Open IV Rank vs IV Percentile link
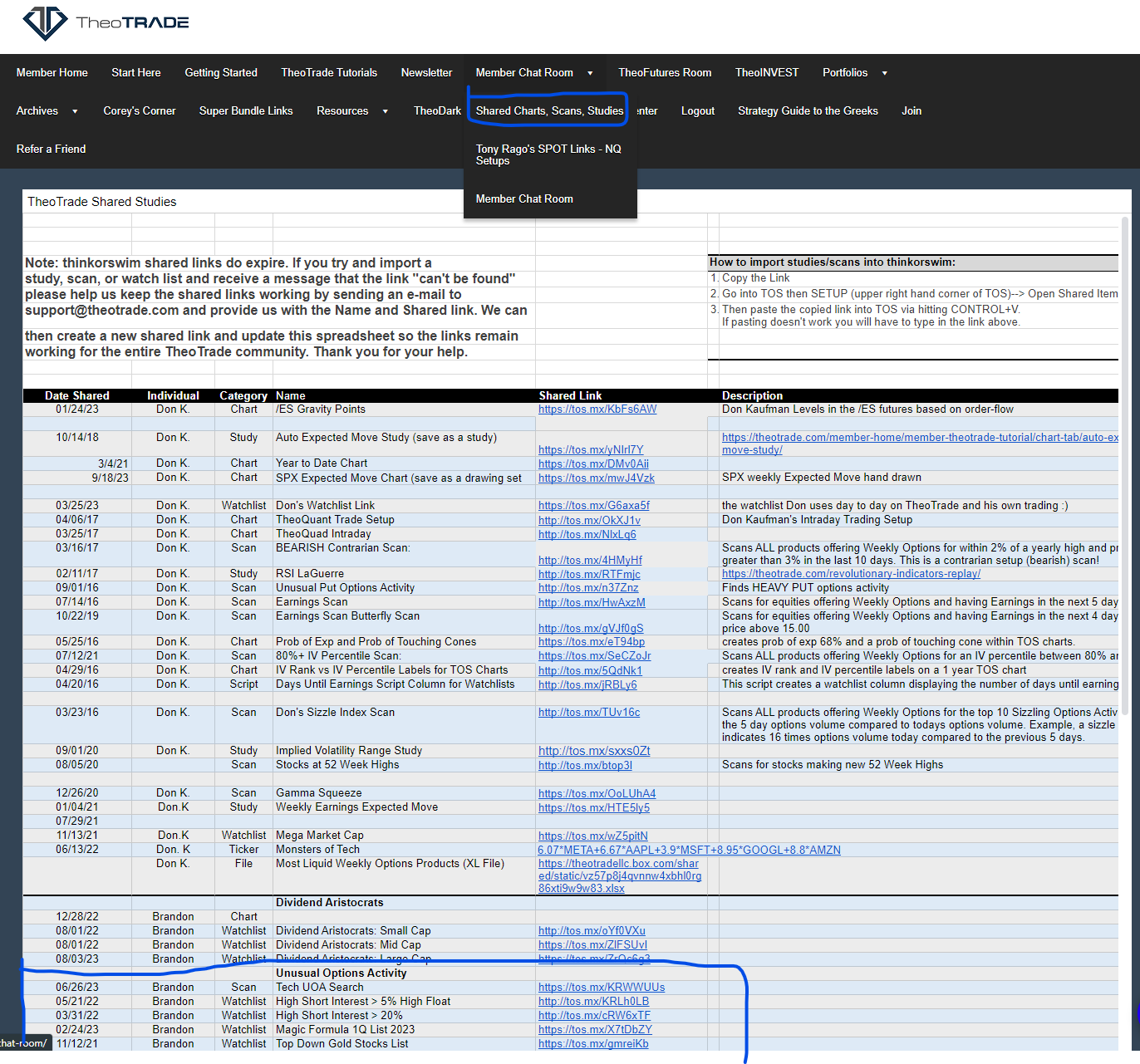 point(590,671)
